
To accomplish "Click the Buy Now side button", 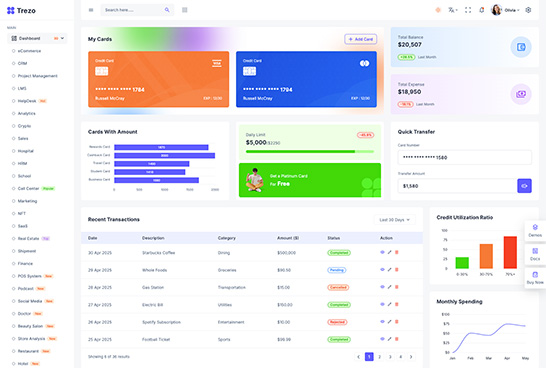I will coord(535,278).
